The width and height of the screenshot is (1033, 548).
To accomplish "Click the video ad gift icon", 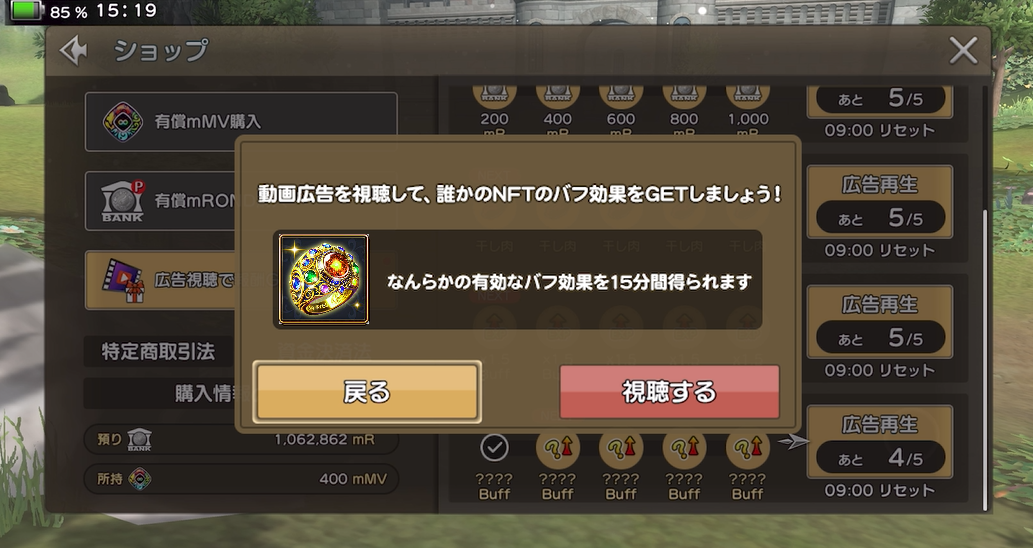I will coord(123,279).
